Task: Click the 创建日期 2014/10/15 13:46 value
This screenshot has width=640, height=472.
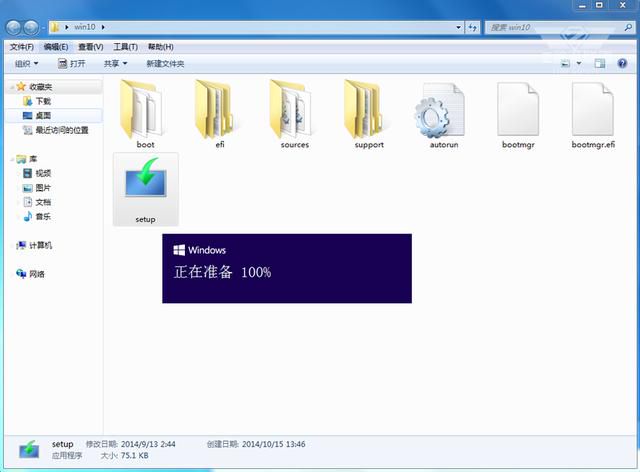Action: pos(273,444)
